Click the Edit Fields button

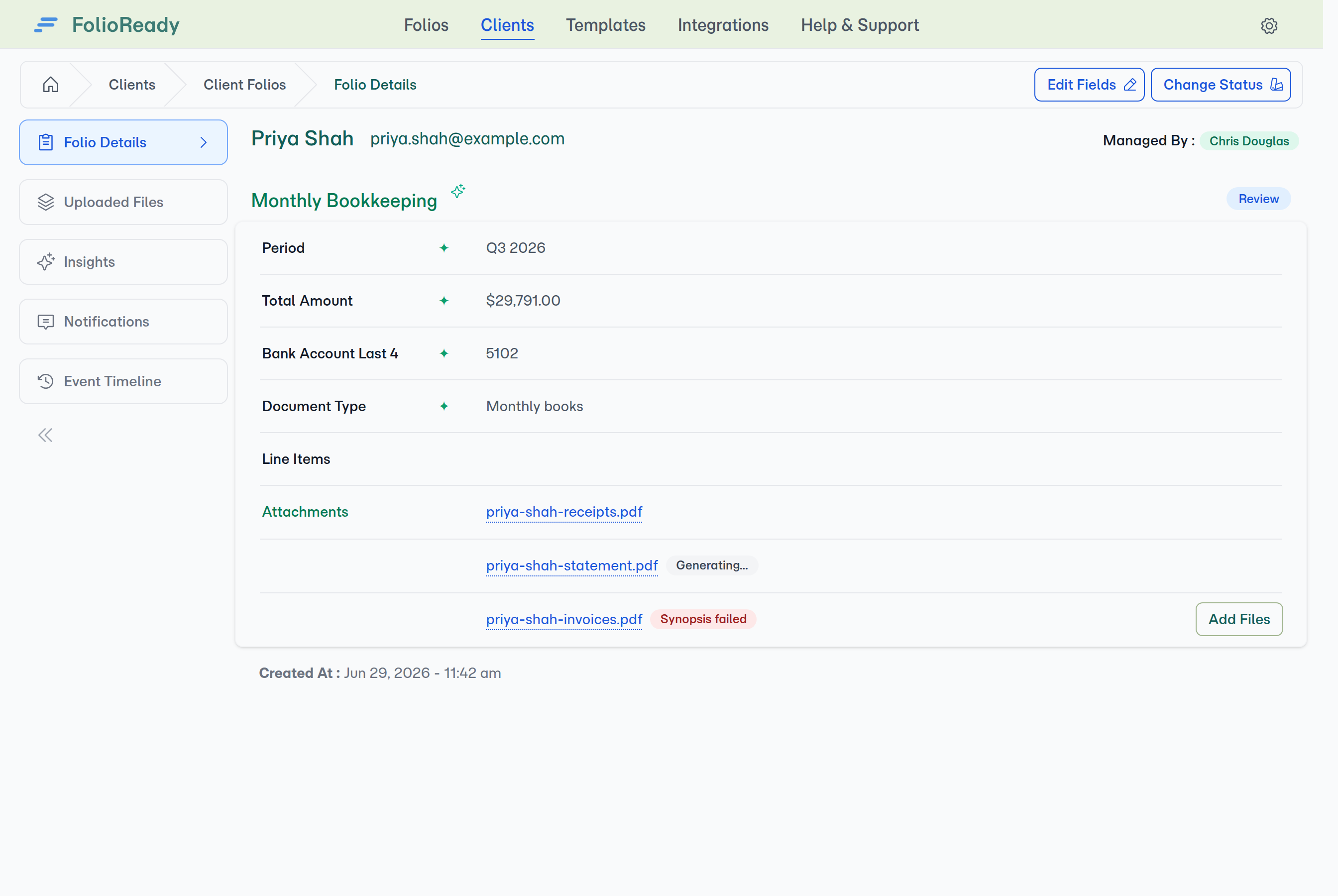coord(1089,85)
